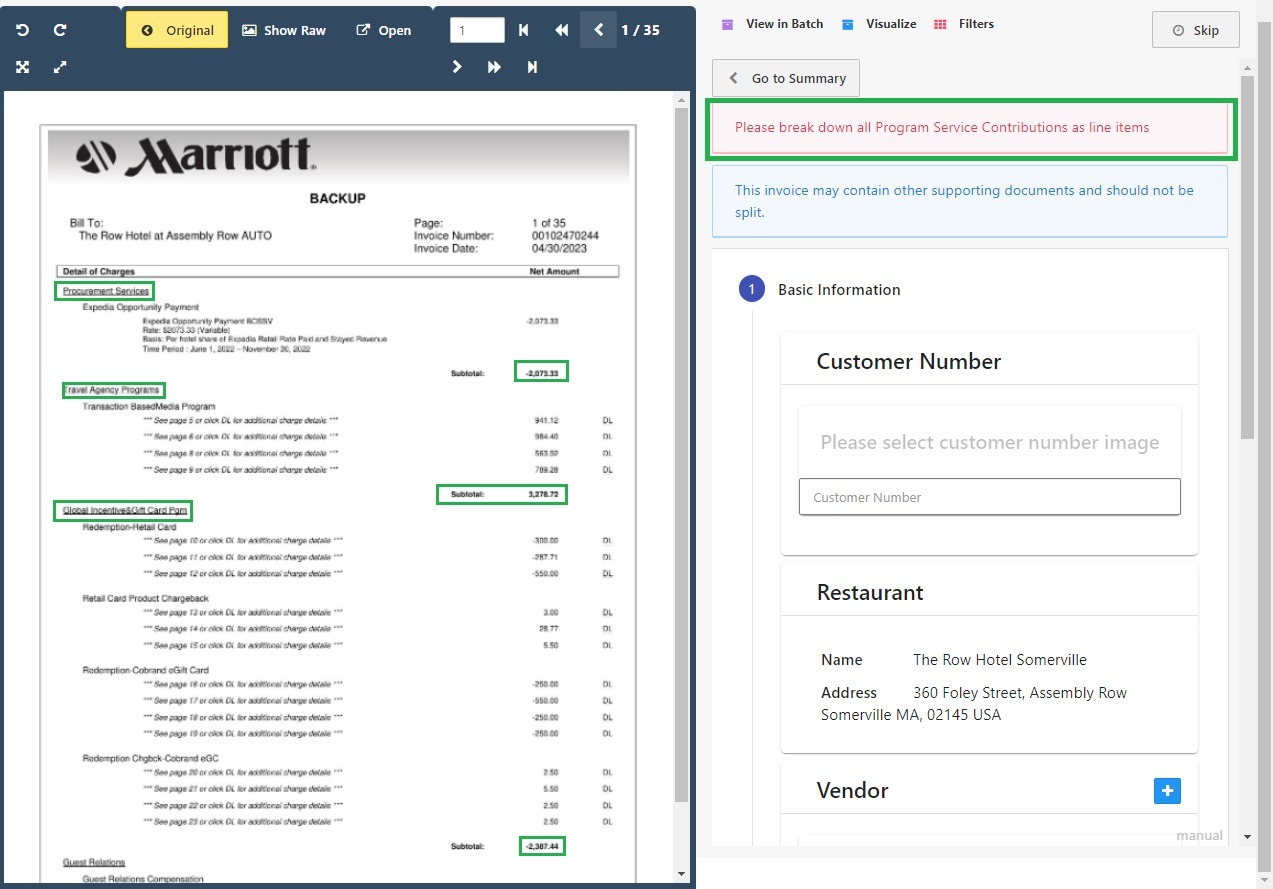Click the Procurement Services heading in invoice
Screen dimensions: 1273x889
coord(105,291)
